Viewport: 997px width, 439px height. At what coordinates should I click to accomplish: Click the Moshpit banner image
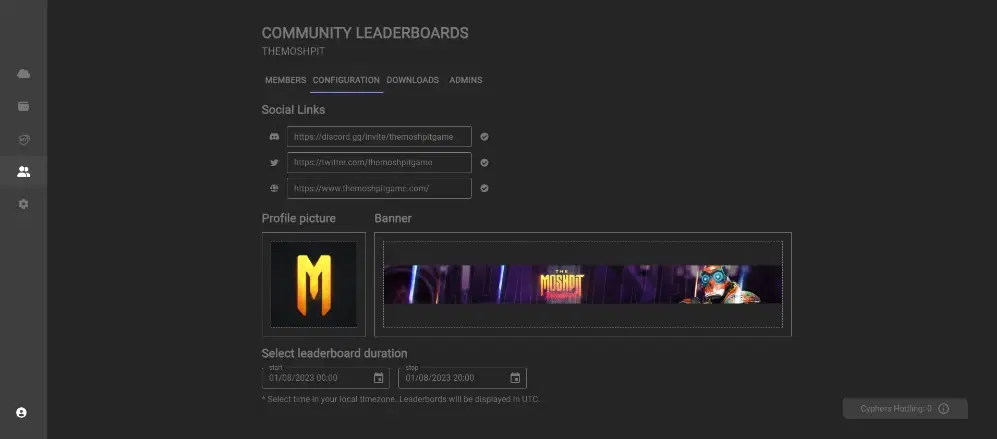(x=582, y=284)
